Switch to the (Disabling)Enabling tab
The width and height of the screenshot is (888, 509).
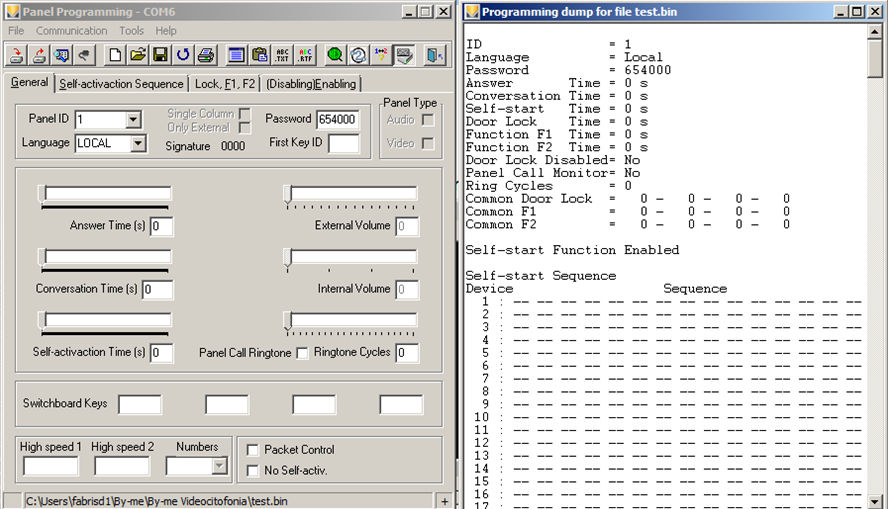pyautogui.click(x=311, y=84)
